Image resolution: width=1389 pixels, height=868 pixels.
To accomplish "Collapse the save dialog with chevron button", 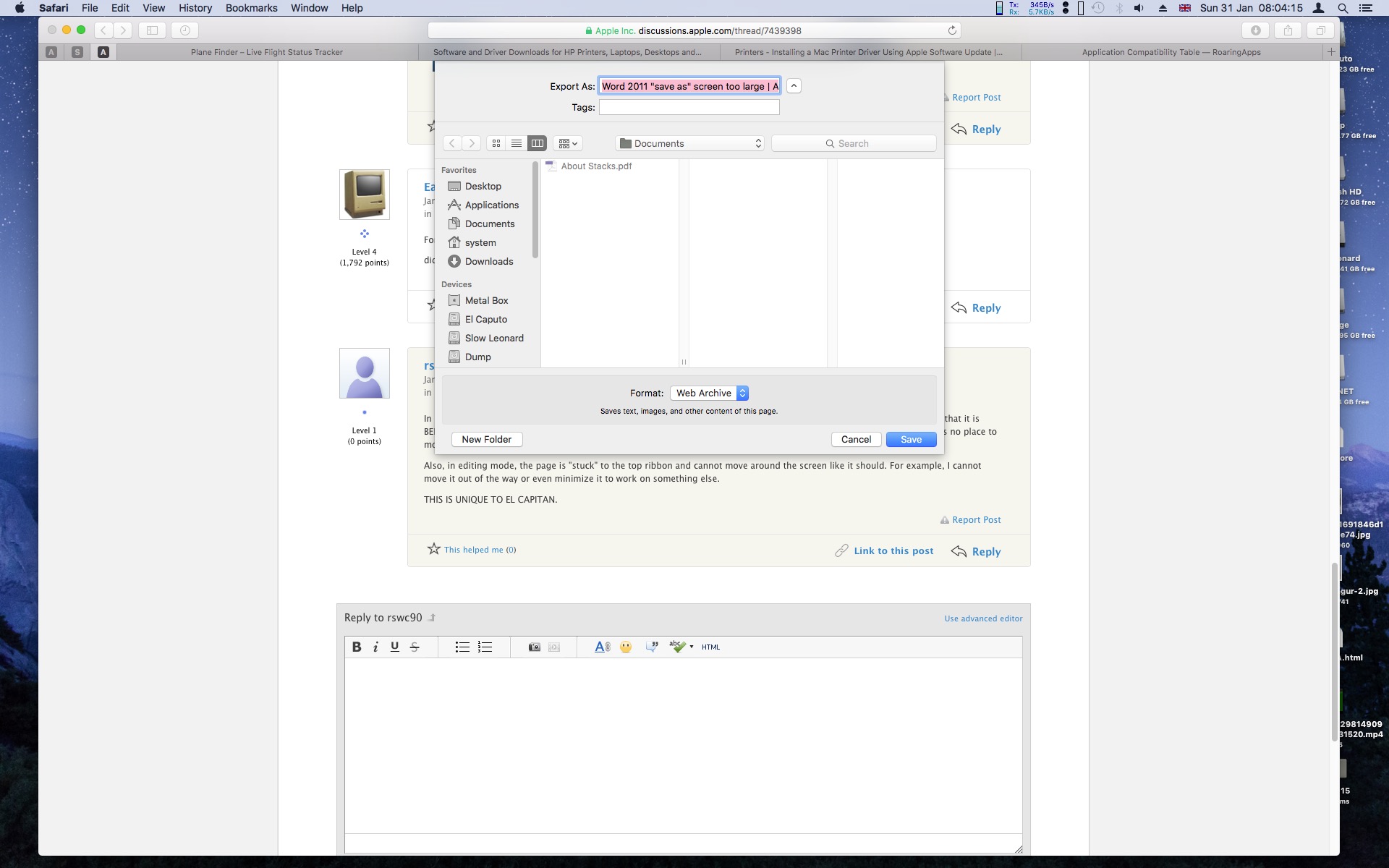I will (794, 86).
